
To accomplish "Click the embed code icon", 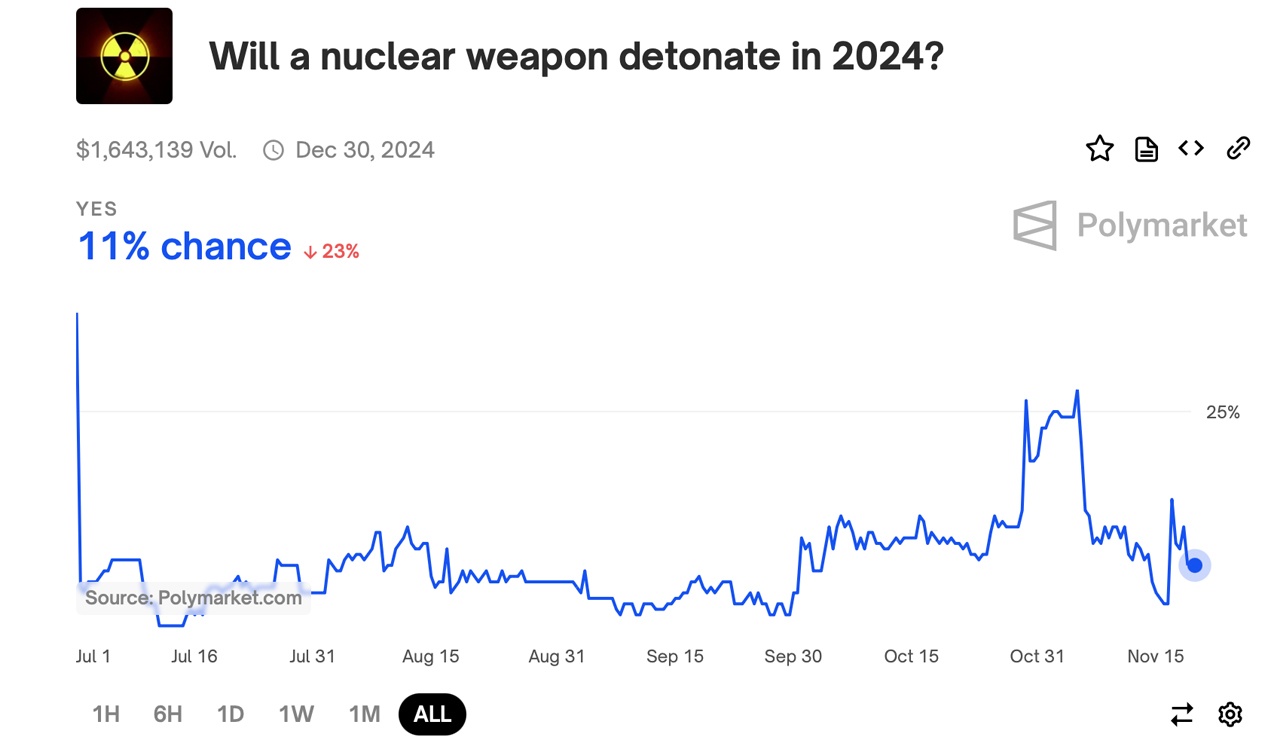I will click(1191, 148).
